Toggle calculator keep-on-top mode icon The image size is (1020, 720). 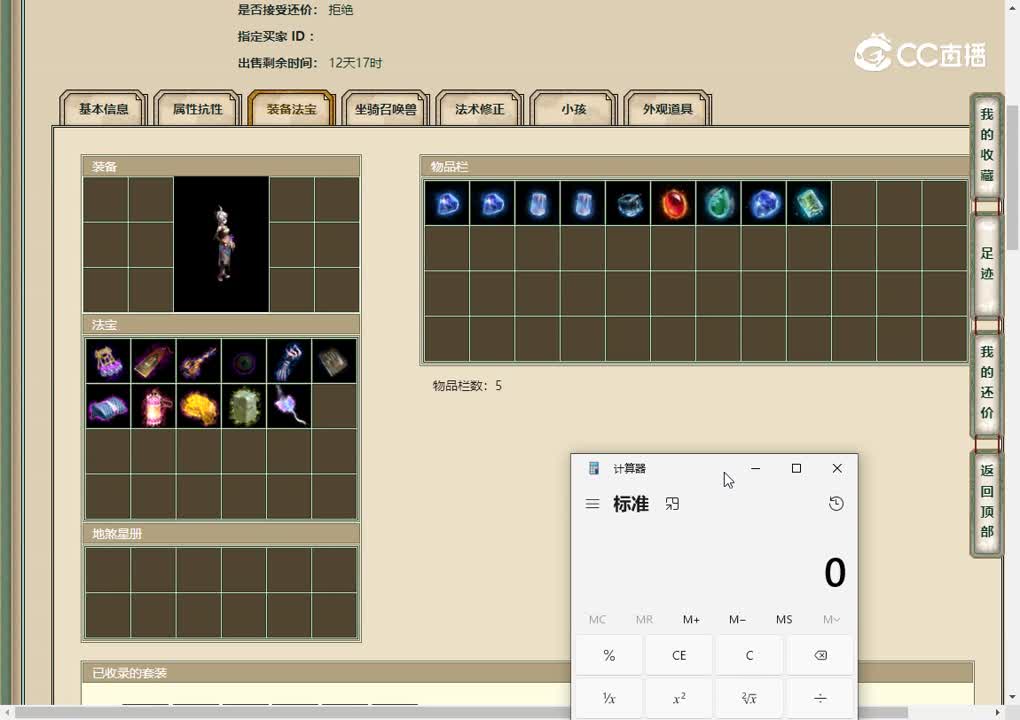click(x=672, y=504)
